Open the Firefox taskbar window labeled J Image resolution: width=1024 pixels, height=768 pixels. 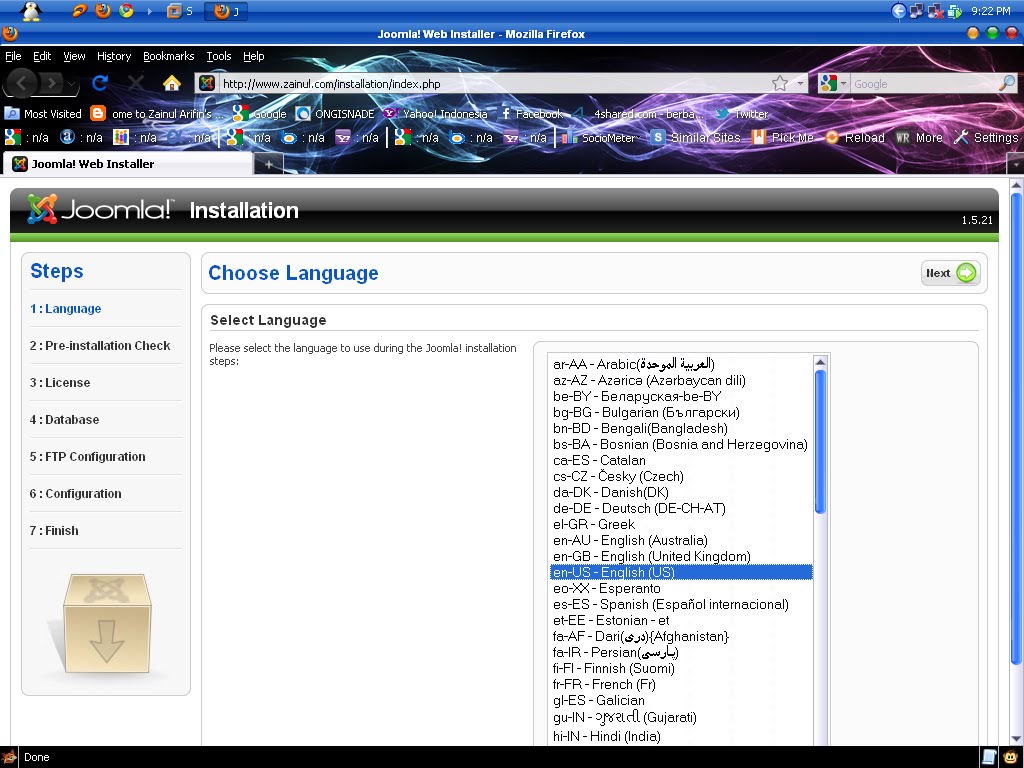click(227, 11)
